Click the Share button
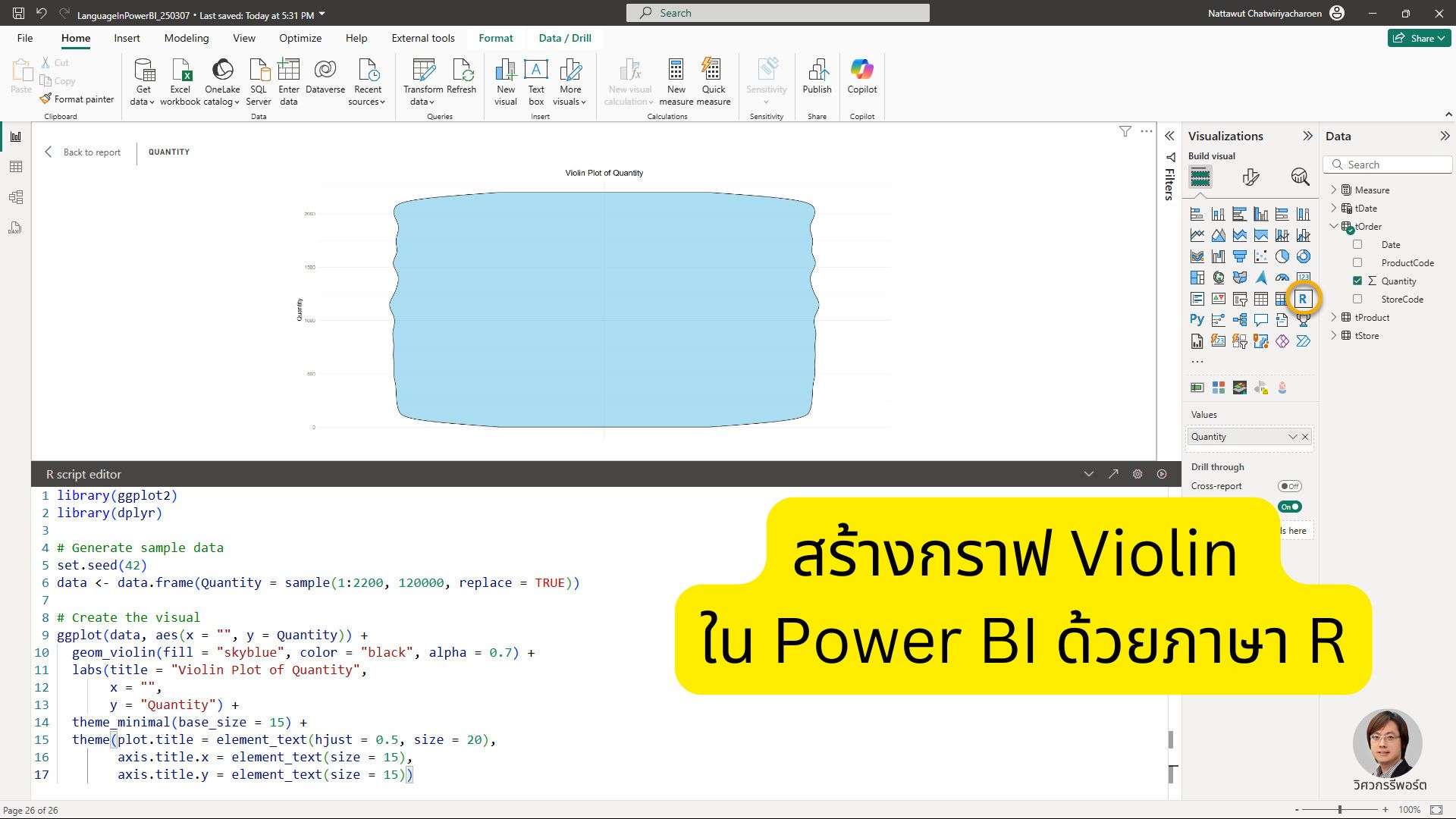The image size is (1456, 819). [1419, 38]
